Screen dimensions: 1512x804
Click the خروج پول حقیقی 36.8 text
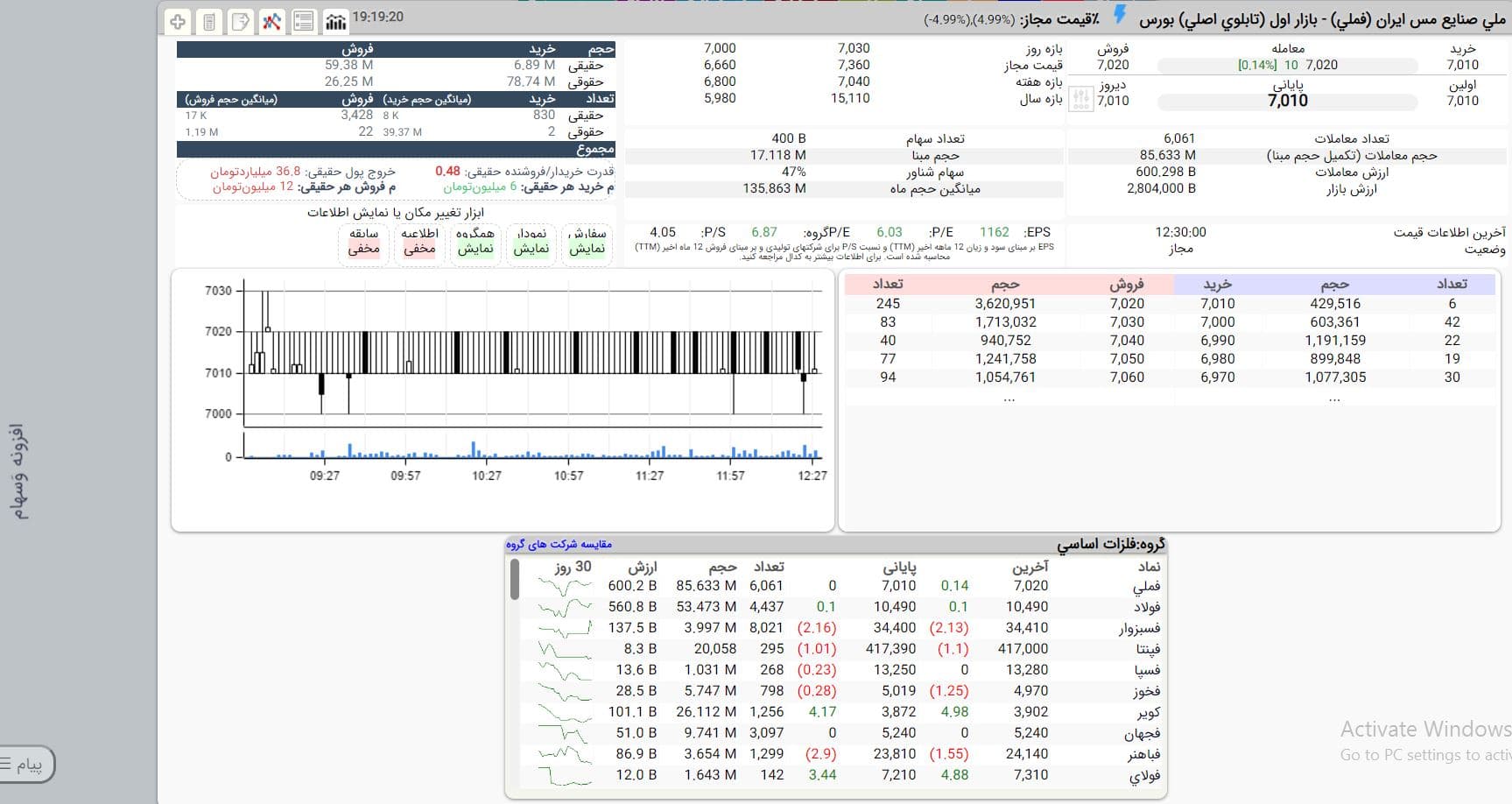[303, 172]
